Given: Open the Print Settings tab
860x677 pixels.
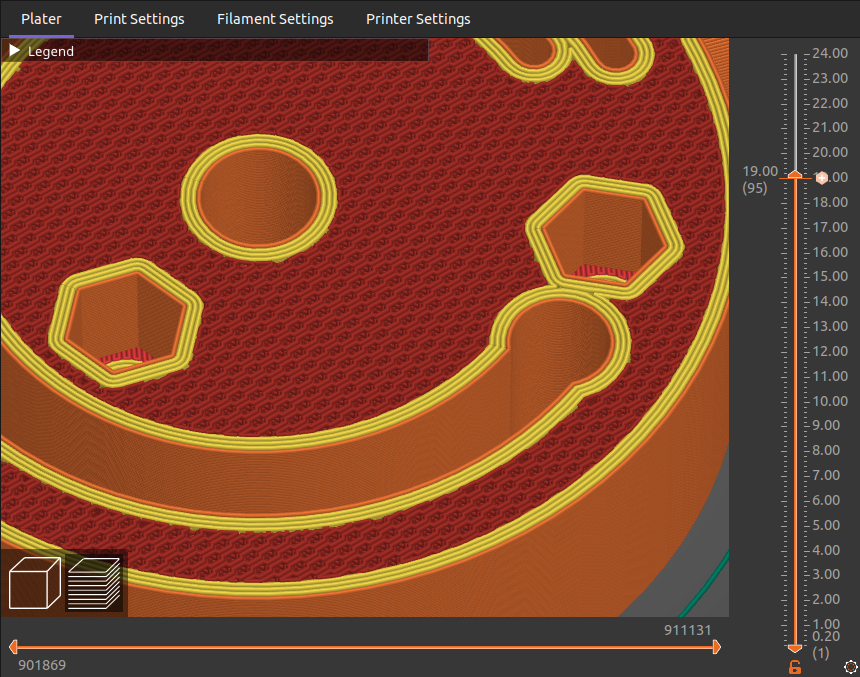Looking at the screenshot, I should 139,19.
